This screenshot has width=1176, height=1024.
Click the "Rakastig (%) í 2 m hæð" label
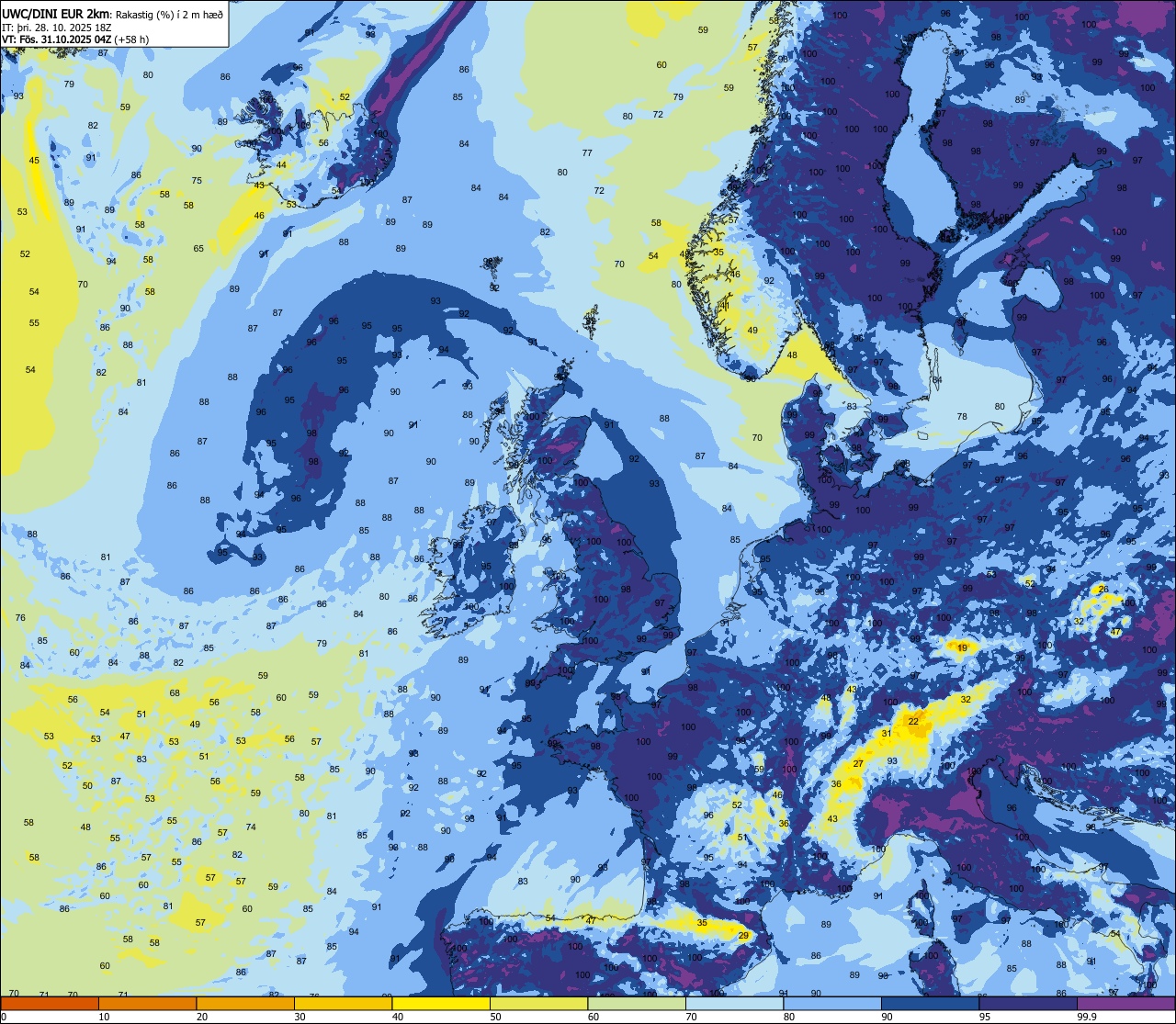click(x=168, y=14)
